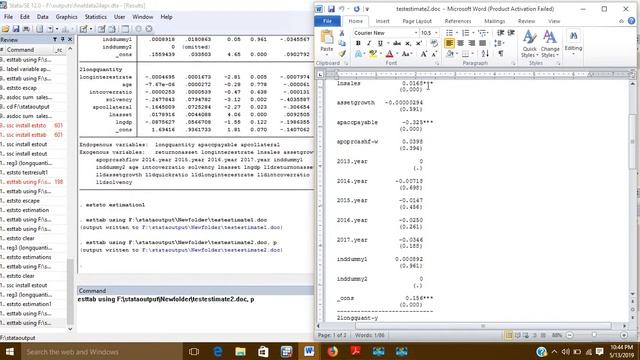This screenshot has width=640, height=360.
Task: Click the blue File button in Word
Action: click(327, 21)
